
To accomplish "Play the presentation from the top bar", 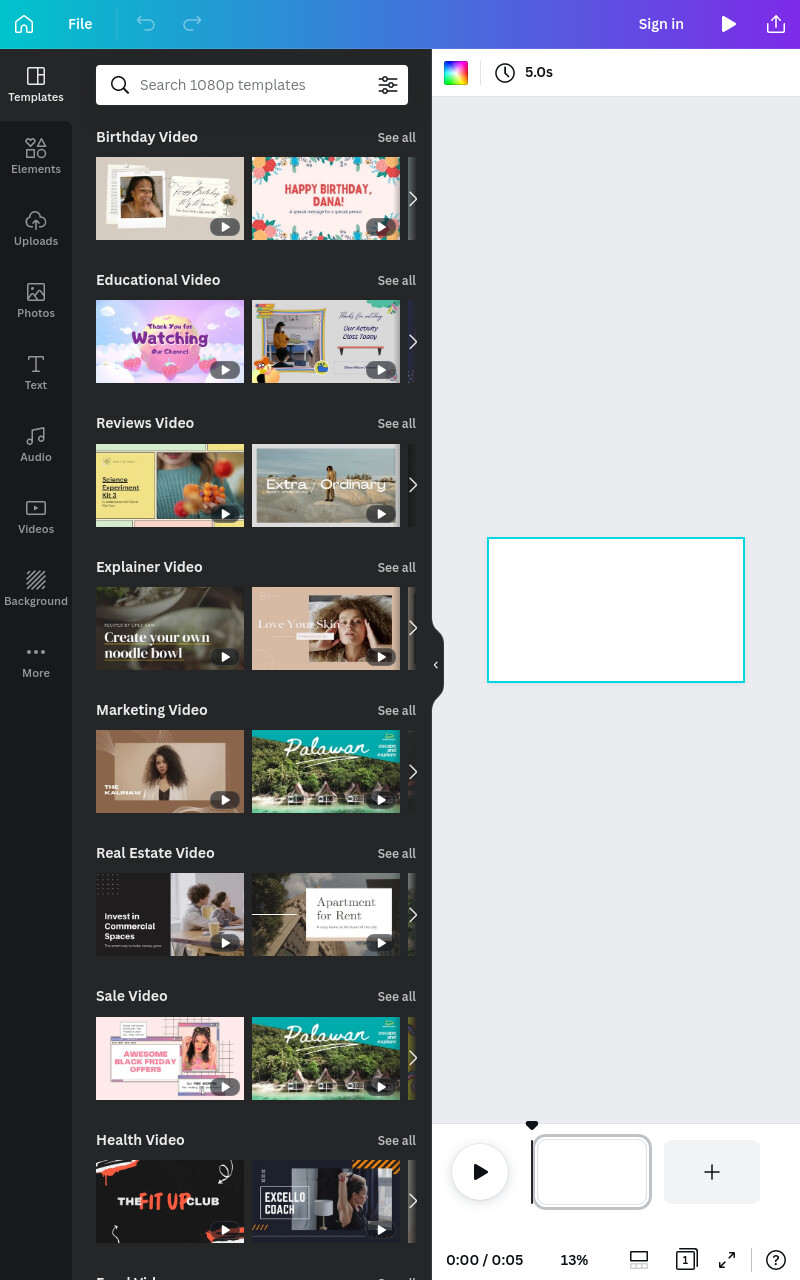I will coord(729,24).
